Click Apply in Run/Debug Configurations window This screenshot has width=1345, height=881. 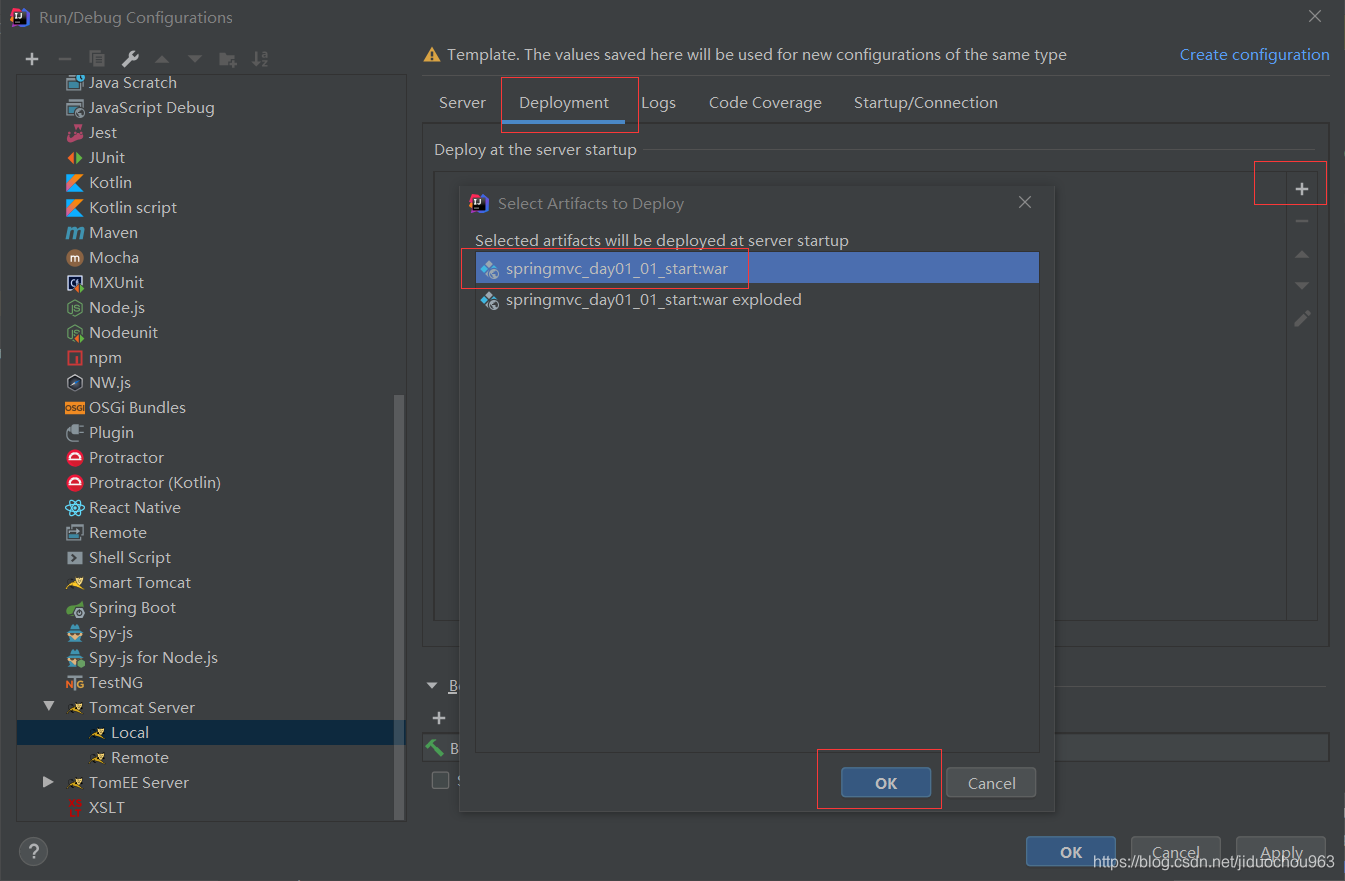click(1281, 852)
